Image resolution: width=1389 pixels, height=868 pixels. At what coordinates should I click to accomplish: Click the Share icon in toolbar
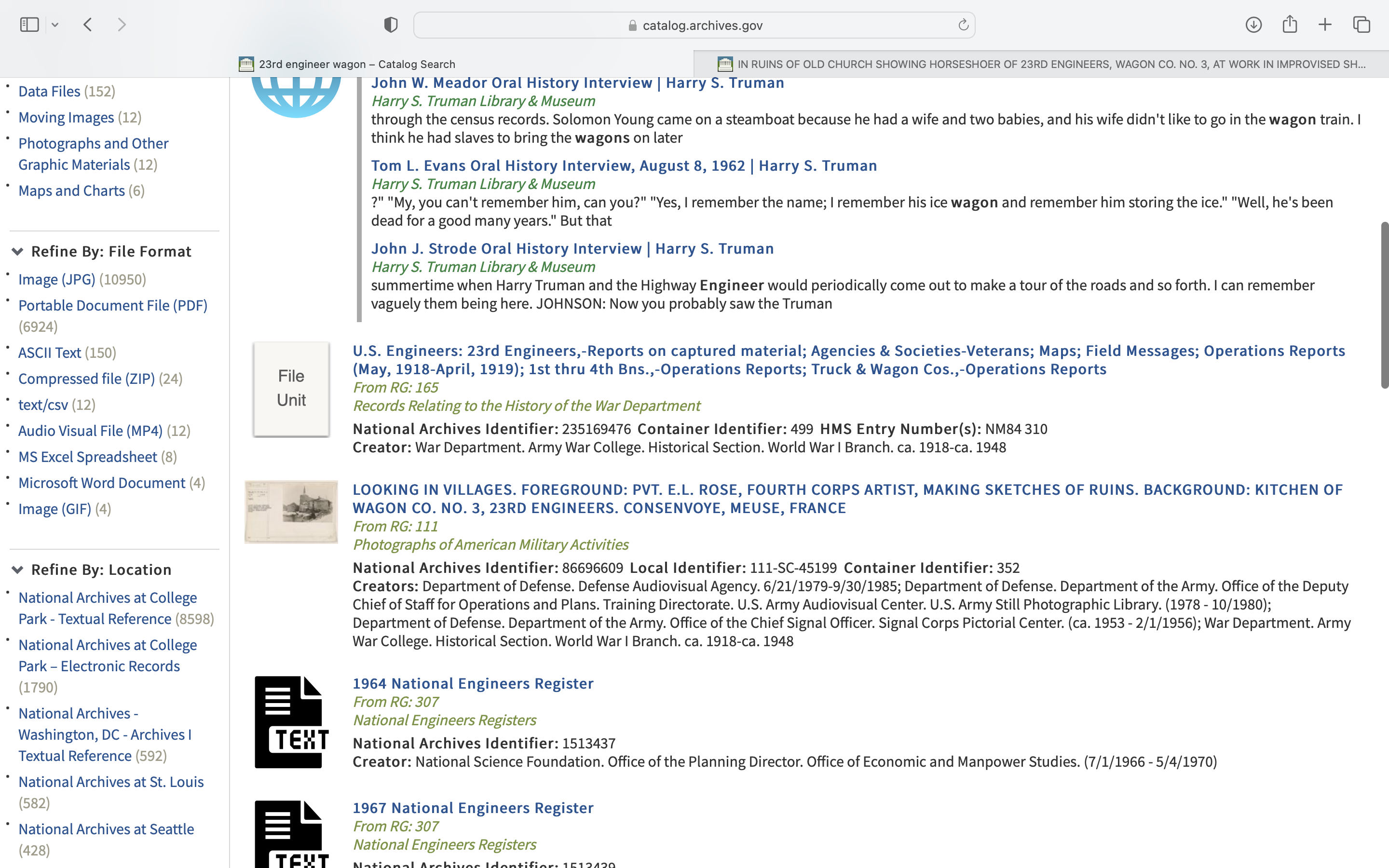pyautogui.click(x=1290, y=25)
